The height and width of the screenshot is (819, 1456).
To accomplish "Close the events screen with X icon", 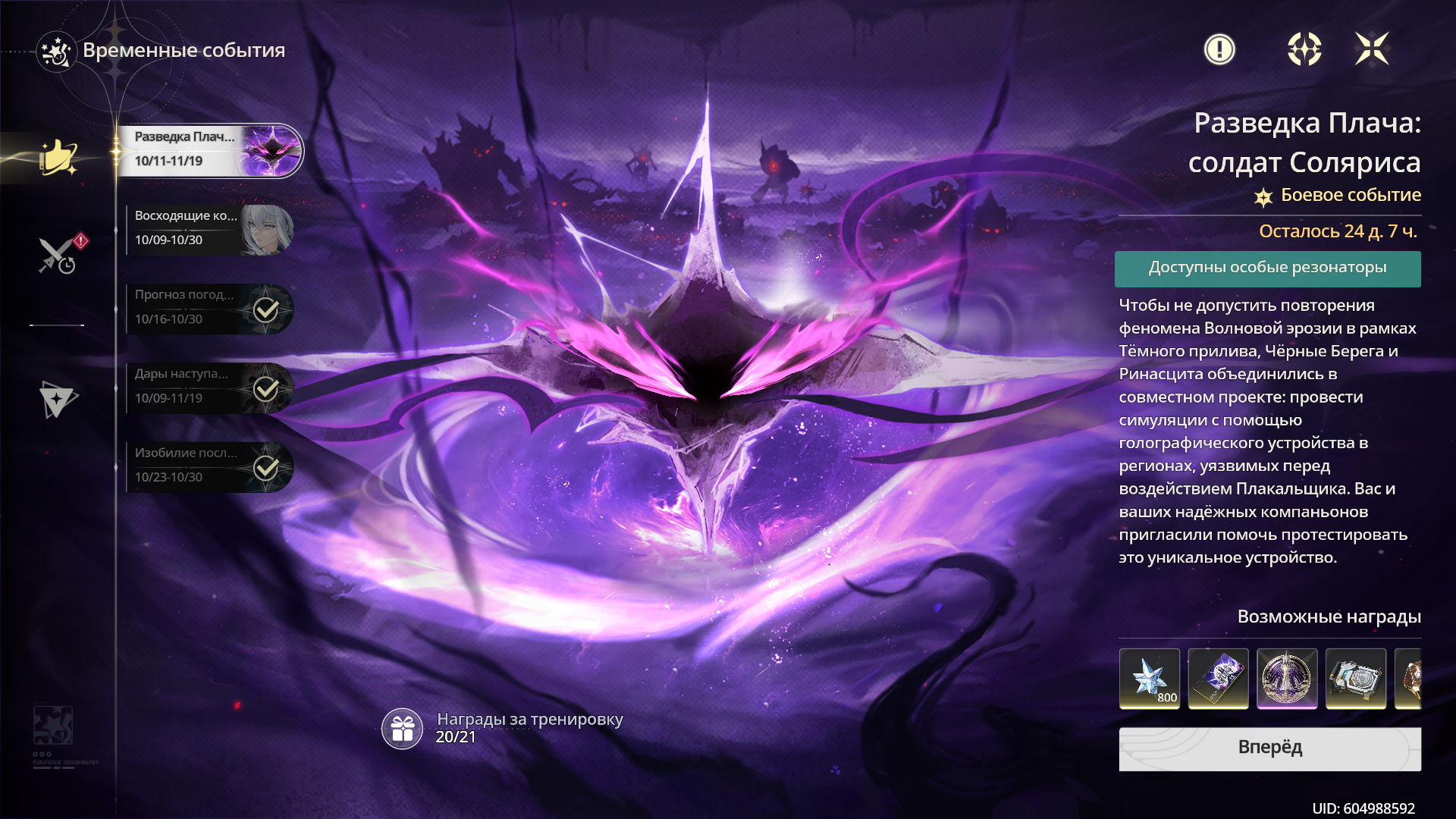I will [1372, 50].
